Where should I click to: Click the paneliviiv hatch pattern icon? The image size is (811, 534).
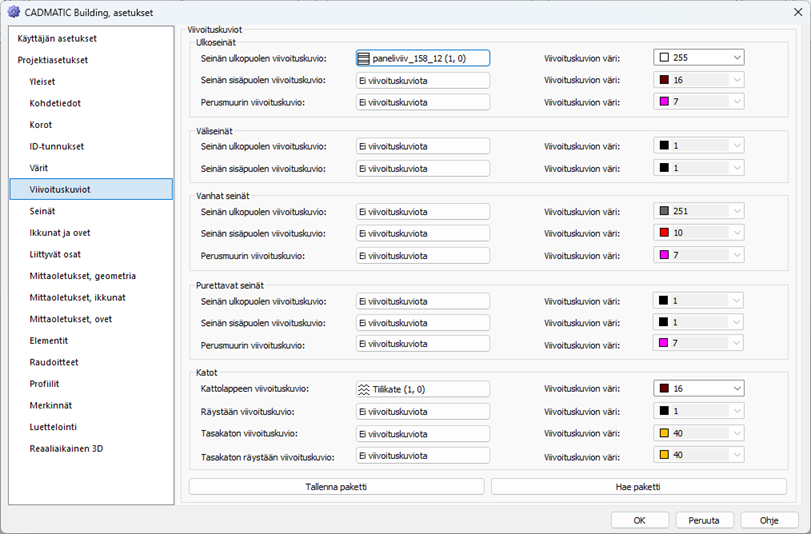(364, 59)
